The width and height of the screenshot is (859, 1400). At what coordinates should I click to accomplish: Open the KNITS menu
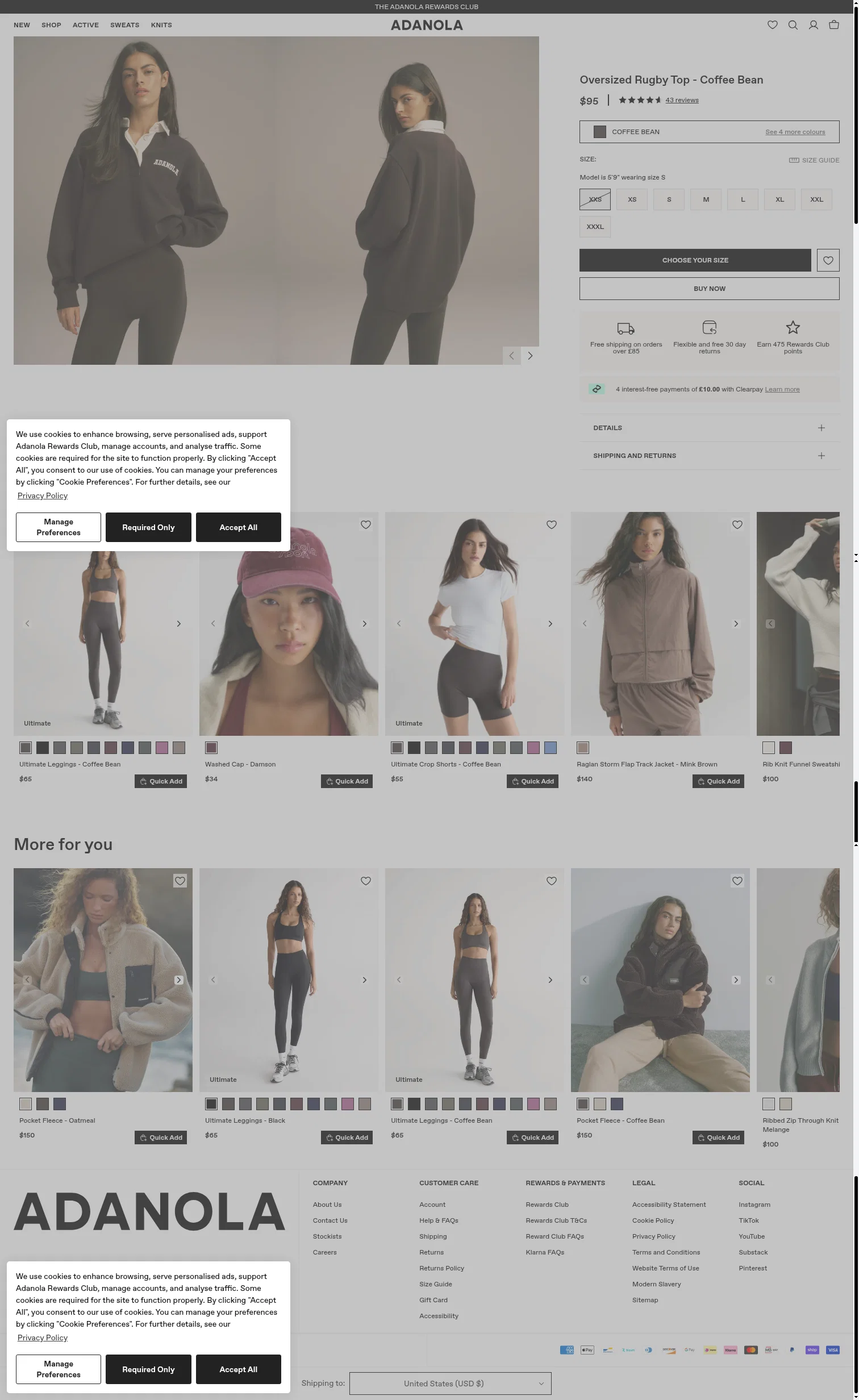pos(161,25)
